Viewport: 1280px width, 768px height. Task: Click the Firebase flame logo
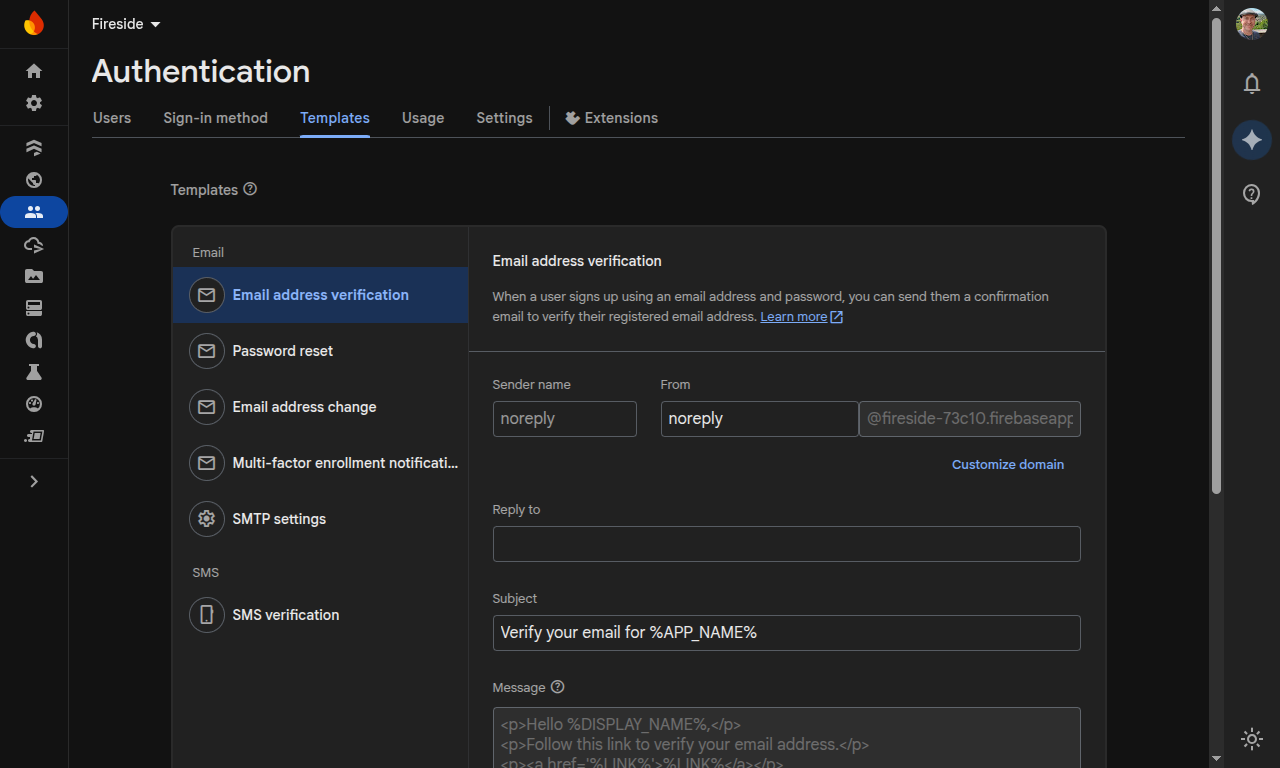pos(34,23)
